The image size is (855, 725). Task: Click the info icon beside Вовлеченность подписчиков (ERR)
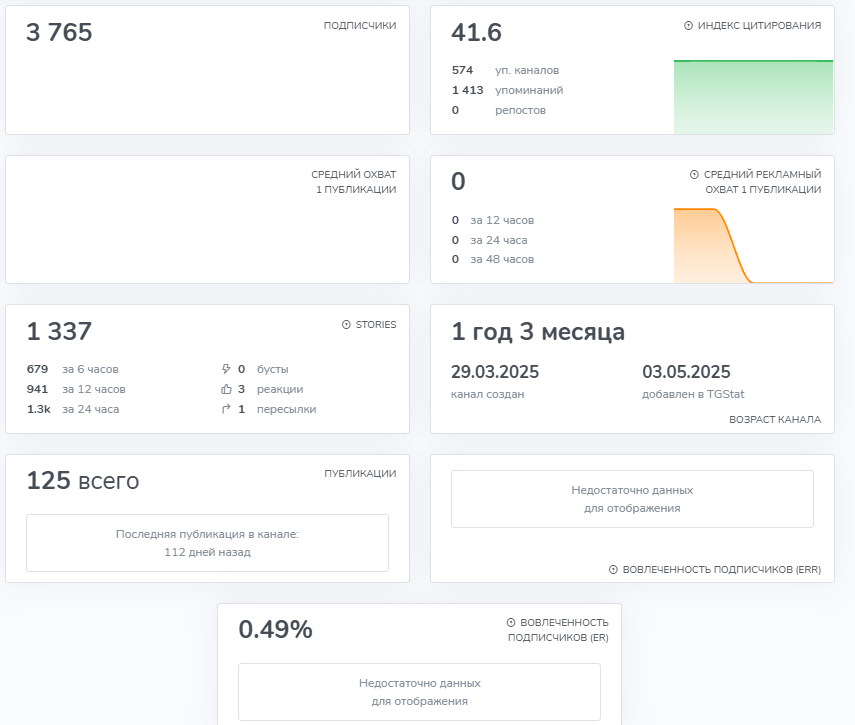[613, 569]
